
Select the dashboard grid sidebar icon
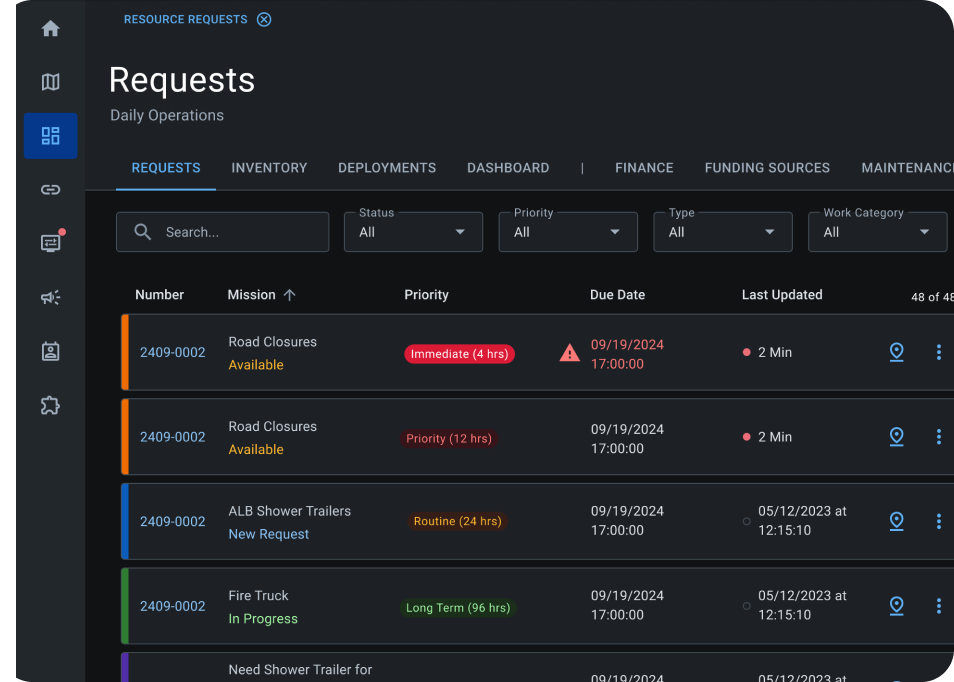[x=50, y=136]
